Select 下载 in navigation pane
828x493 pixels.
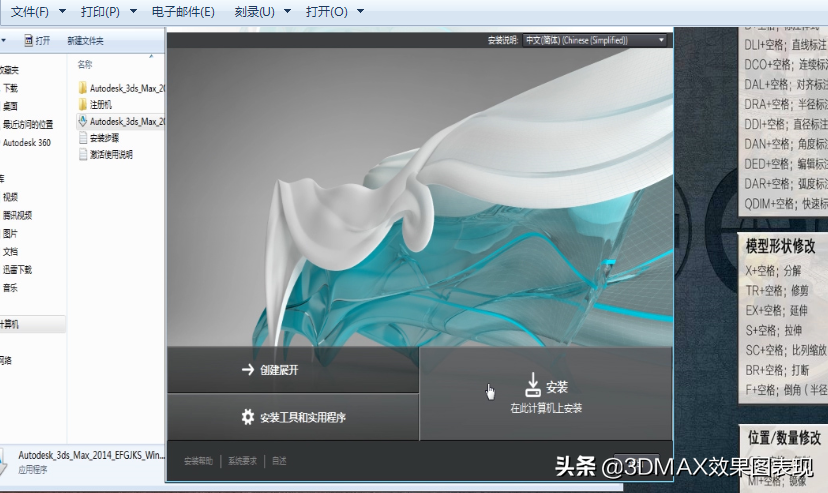(10, 88)
